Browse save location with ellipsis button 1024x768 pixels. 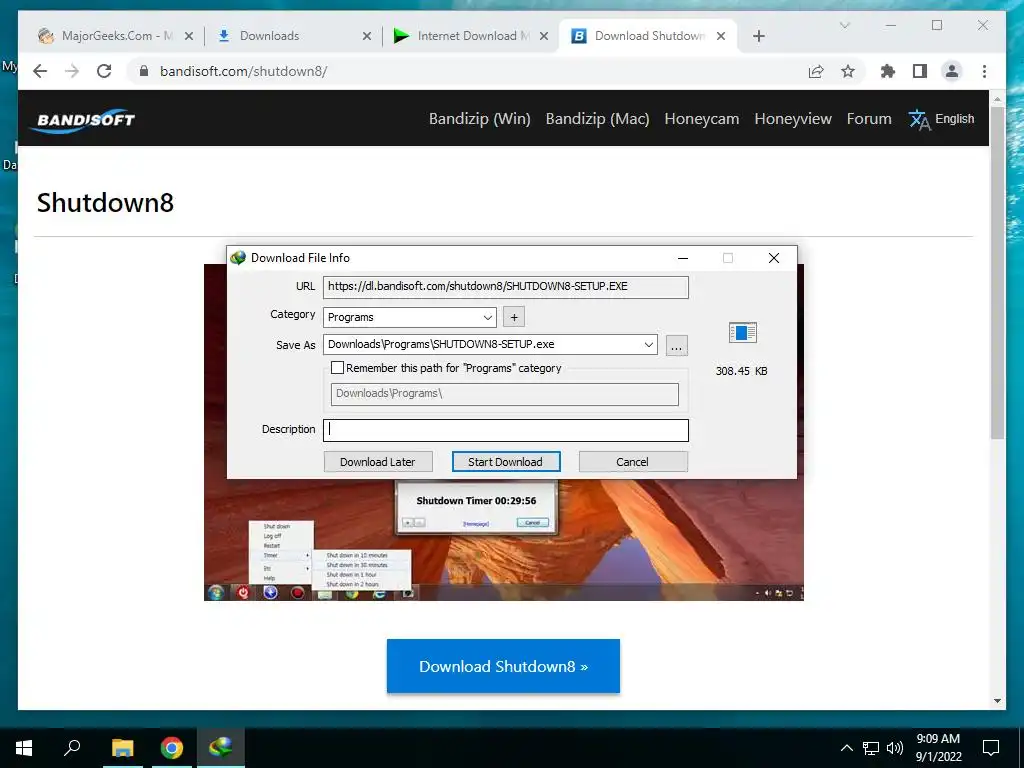[677, 345]
